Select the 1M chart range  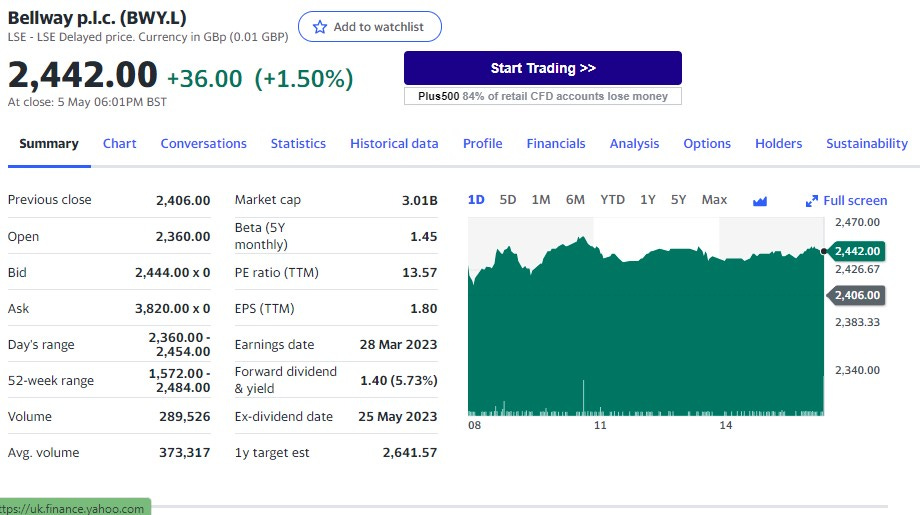tap(541, 200)
